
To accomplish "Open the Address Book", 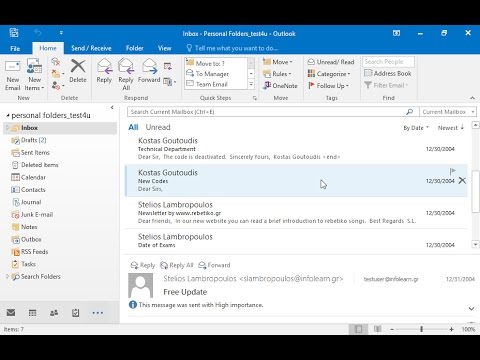I will [388, 73].
